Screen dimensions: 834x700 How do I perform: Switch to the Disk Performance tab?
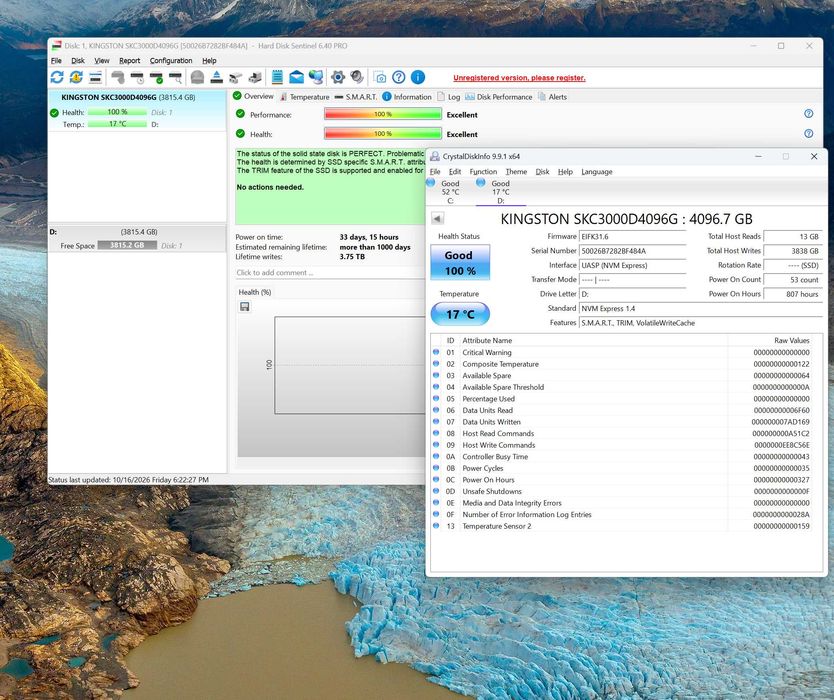498,97
